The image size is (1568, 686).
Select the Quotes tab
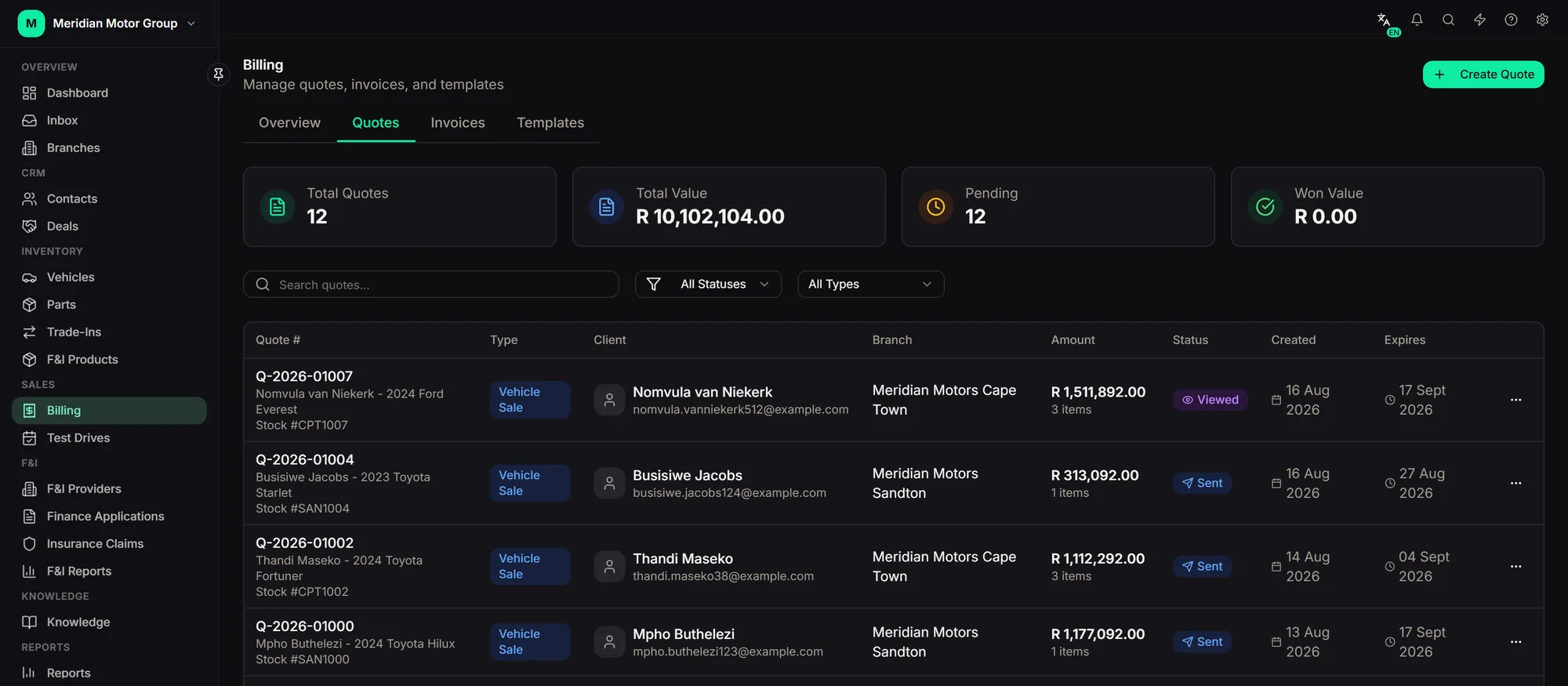[376, 122]
